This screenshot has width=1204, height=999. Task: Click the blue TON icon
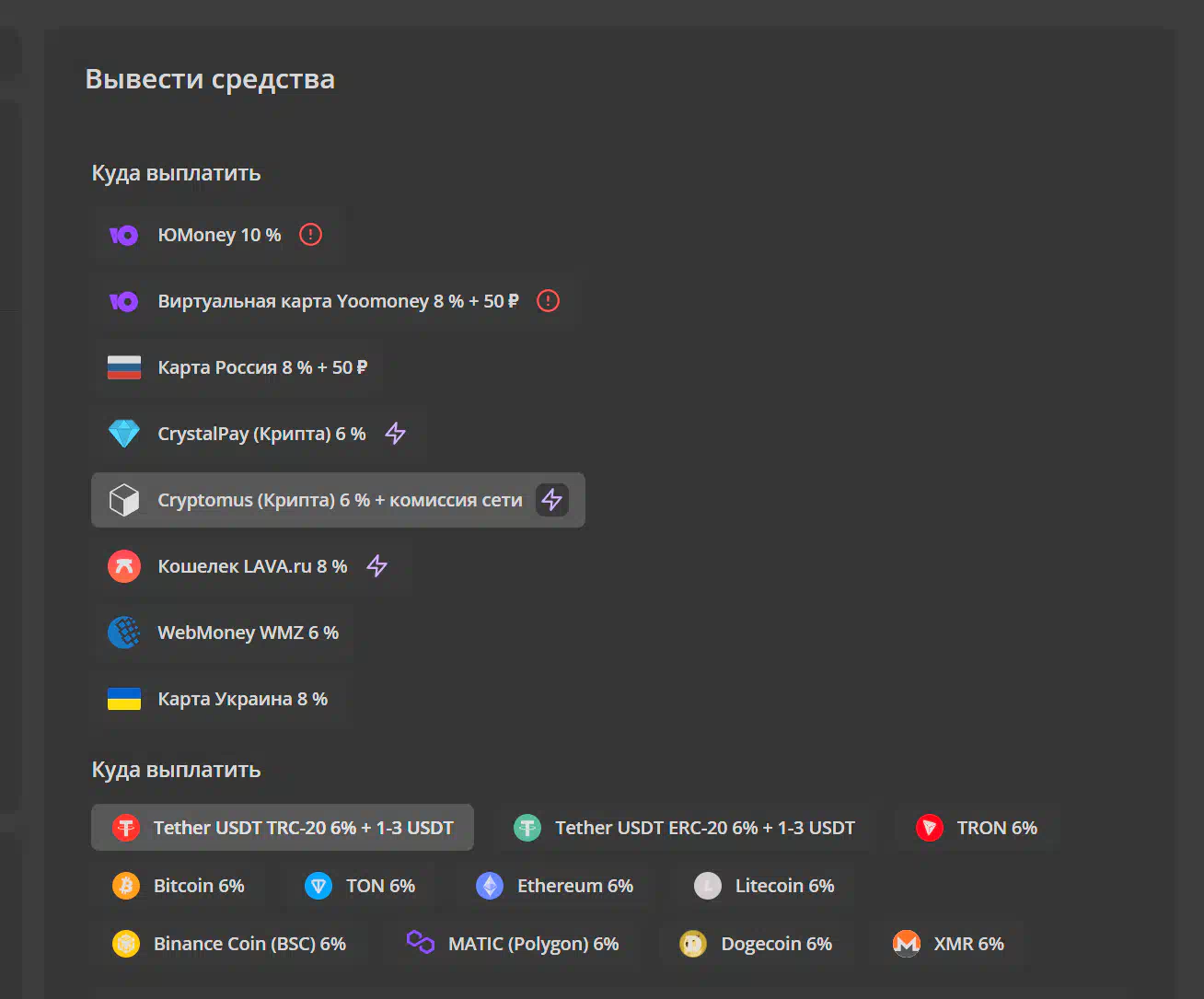(x=318, y=886)
